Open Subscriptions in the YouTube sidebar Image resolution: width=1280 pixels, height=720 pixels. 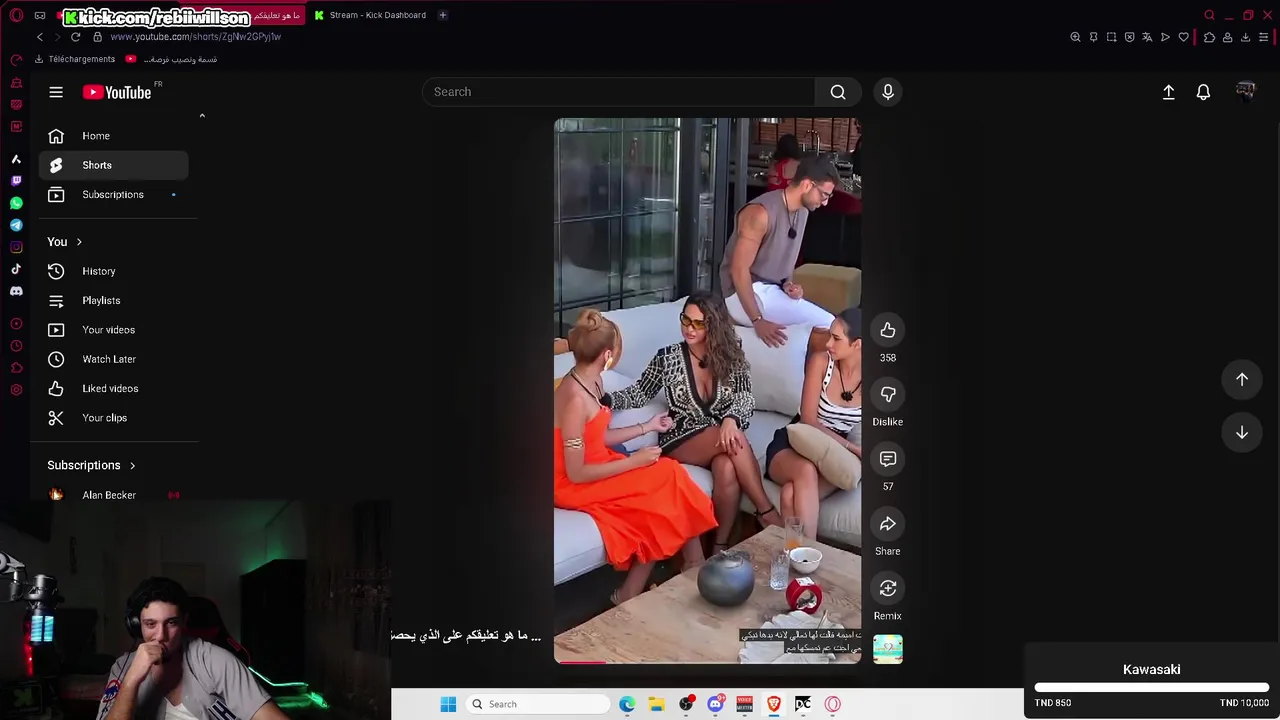tap(113, 194)
